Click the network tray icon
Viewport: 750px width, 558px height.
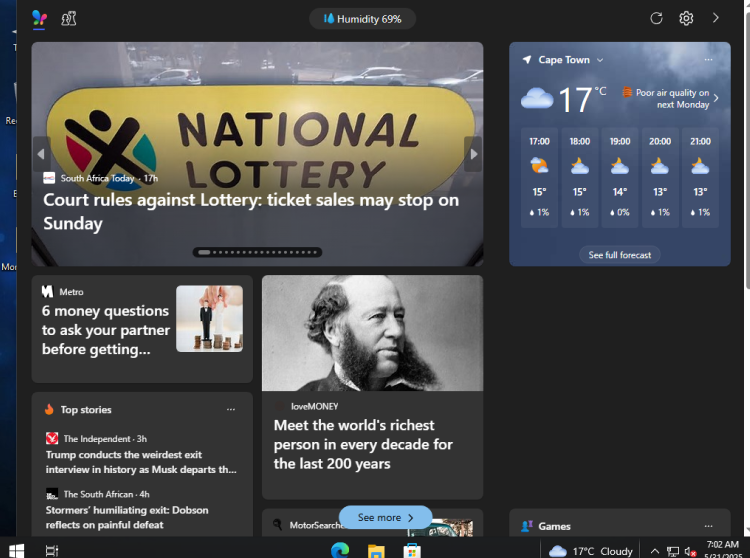tap(673, 552)
